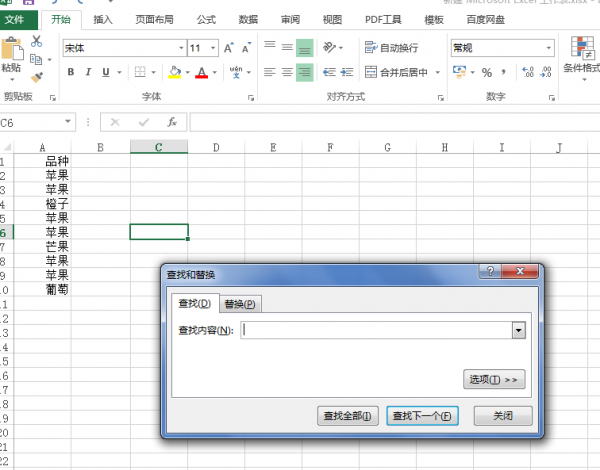Click the insert function fx icon

pos(172,122)
